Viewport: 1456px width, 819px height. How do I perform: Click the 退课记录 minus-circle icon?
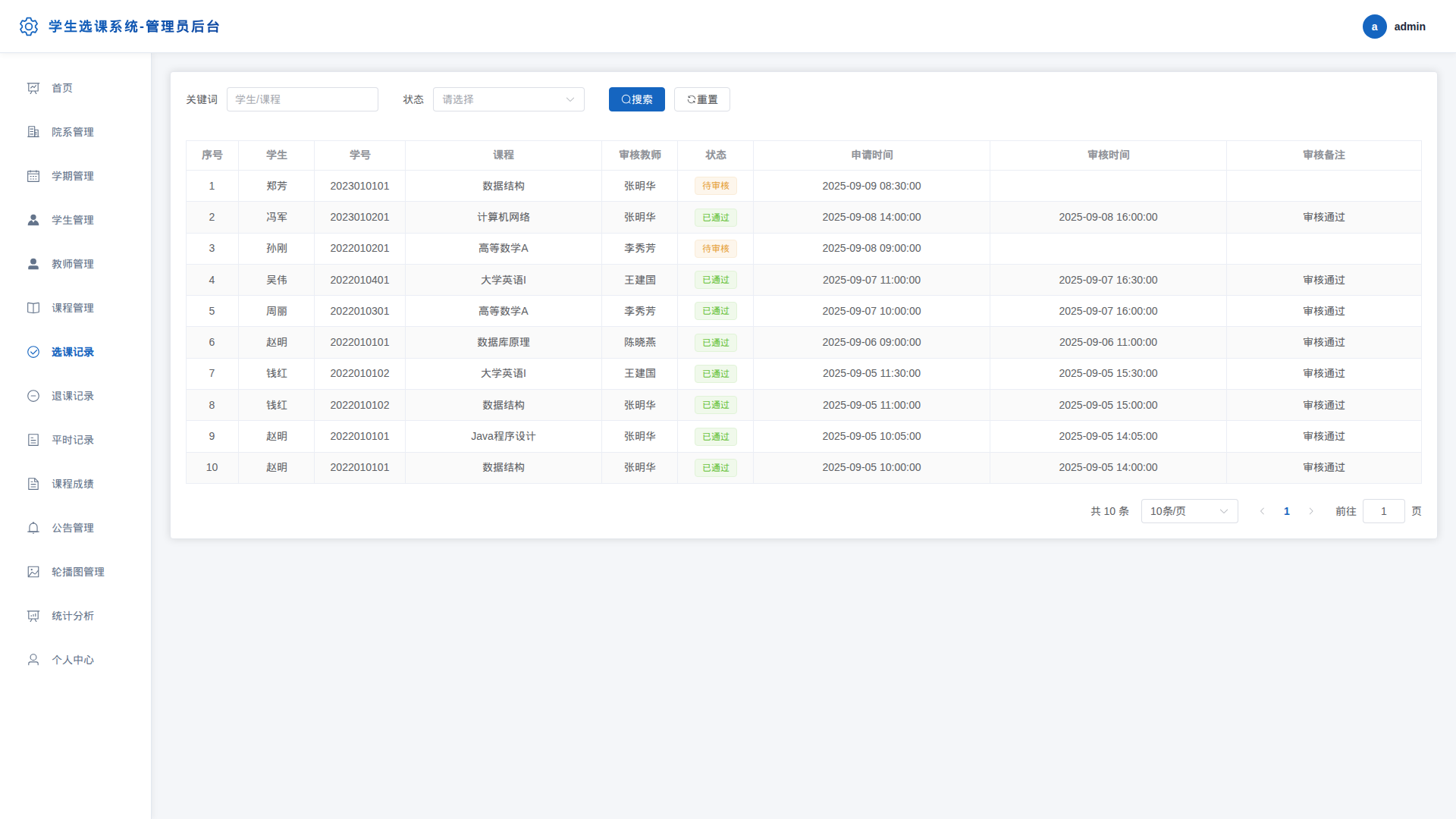tap(33, 396)
